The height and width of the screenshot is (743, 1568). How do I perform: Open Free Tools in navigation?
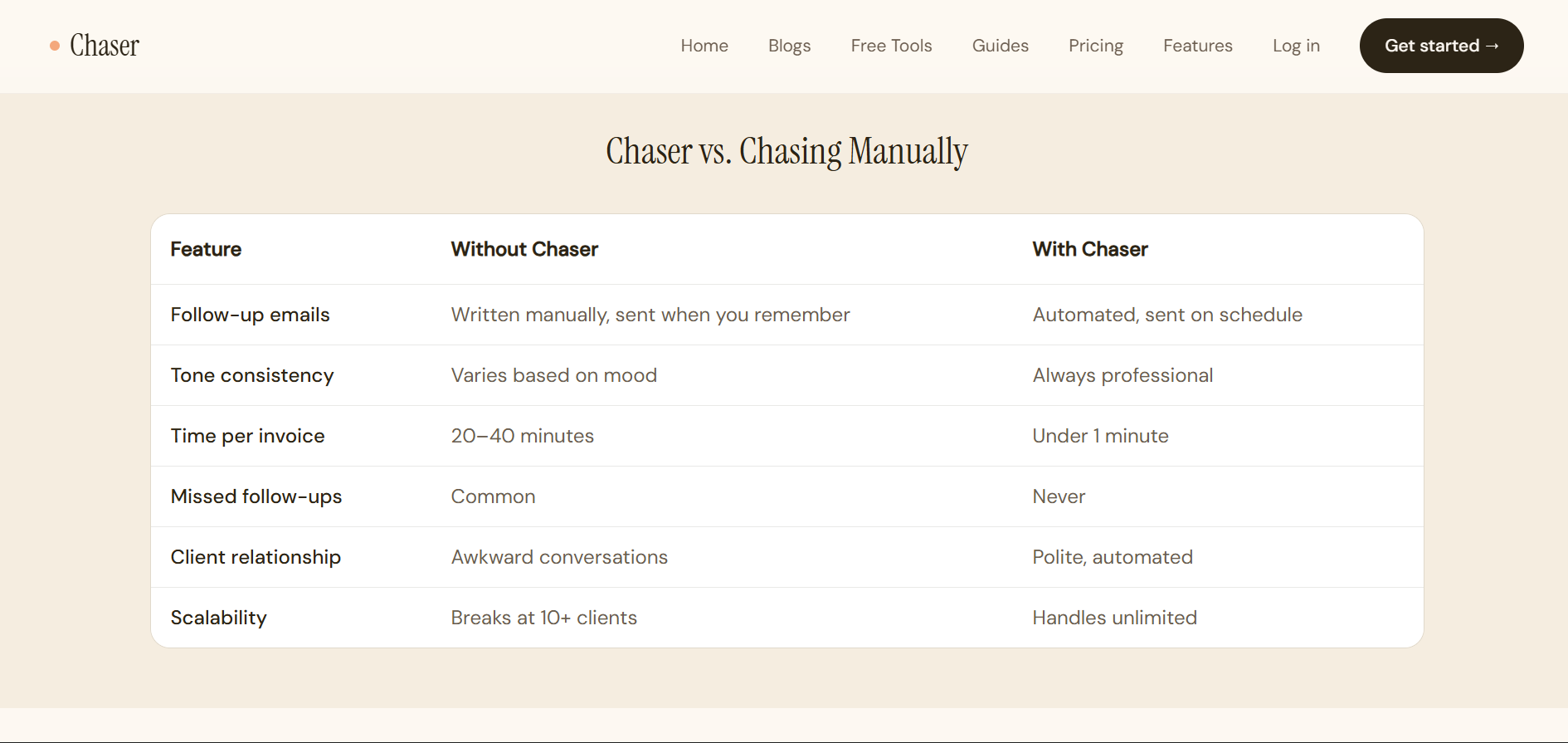coord(891,46)
